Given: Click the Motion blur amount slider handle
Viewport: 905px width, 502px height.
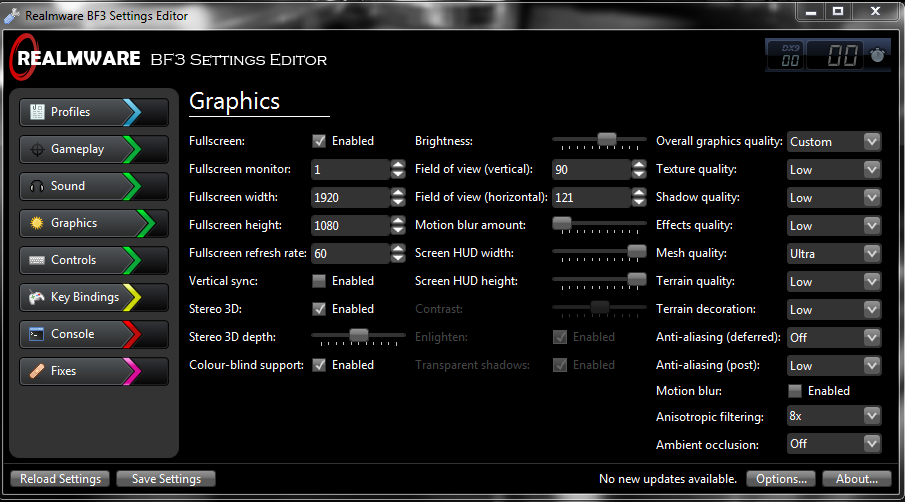Looking at the screenshot, I should coord(562,223).
